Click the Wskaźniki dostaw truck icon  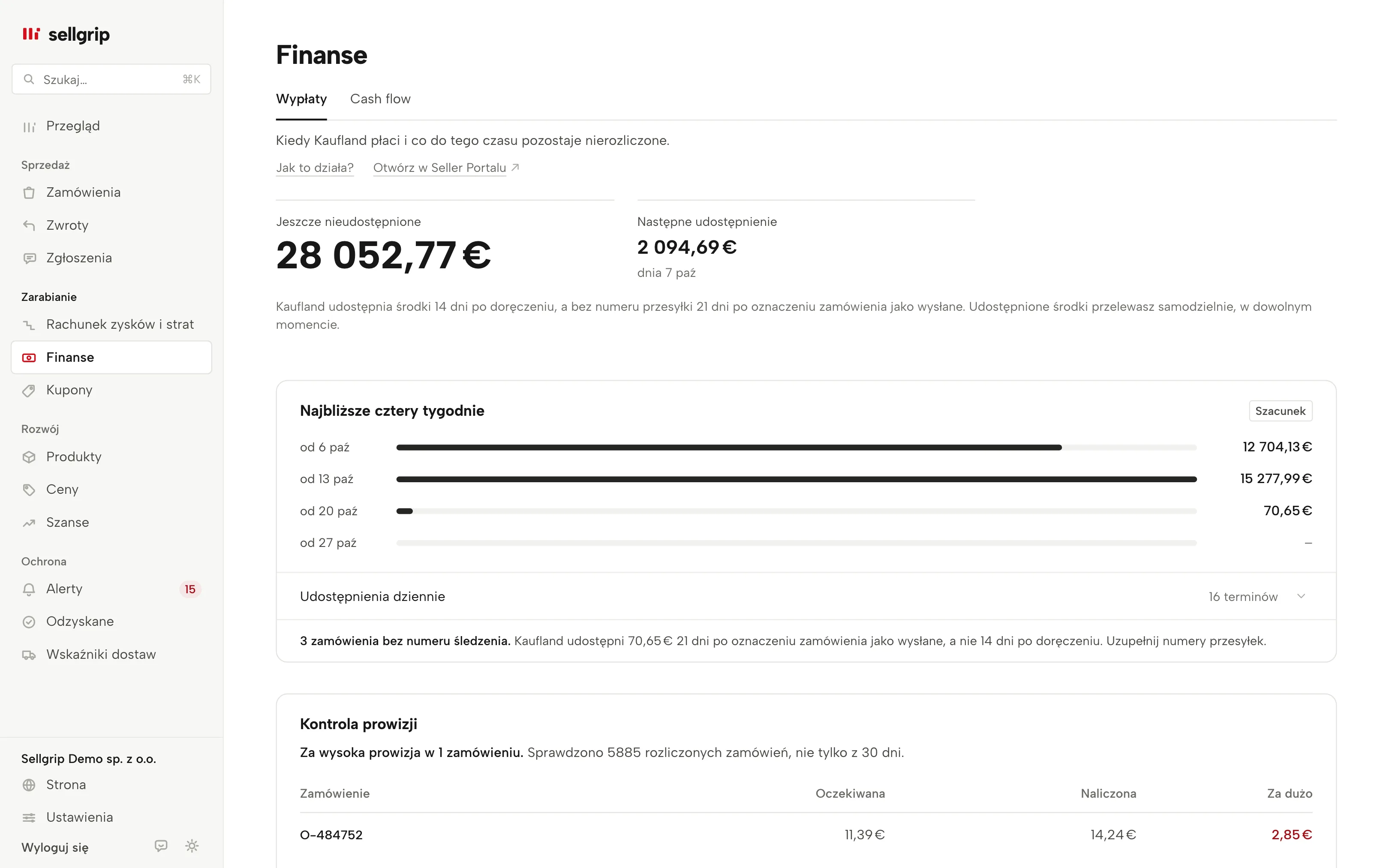[29, 655]
